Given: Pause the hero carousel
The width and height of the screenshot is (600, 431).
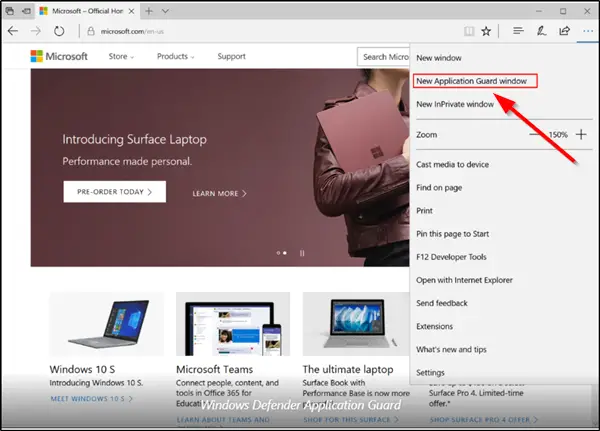Looking at the screenshot, I should [302, 253].
